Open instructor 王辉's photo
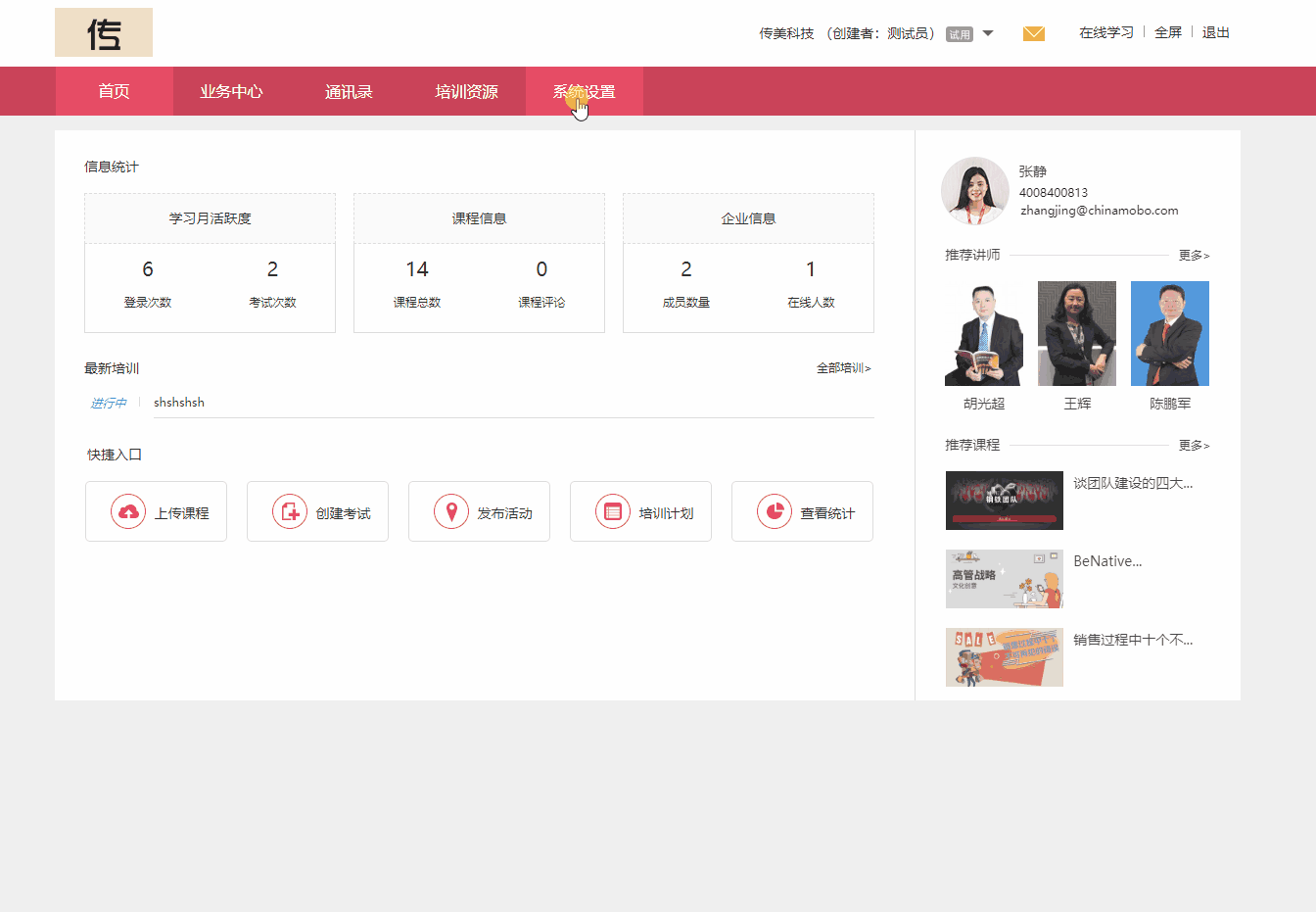1316x912 pixels. pos(1076,333)
